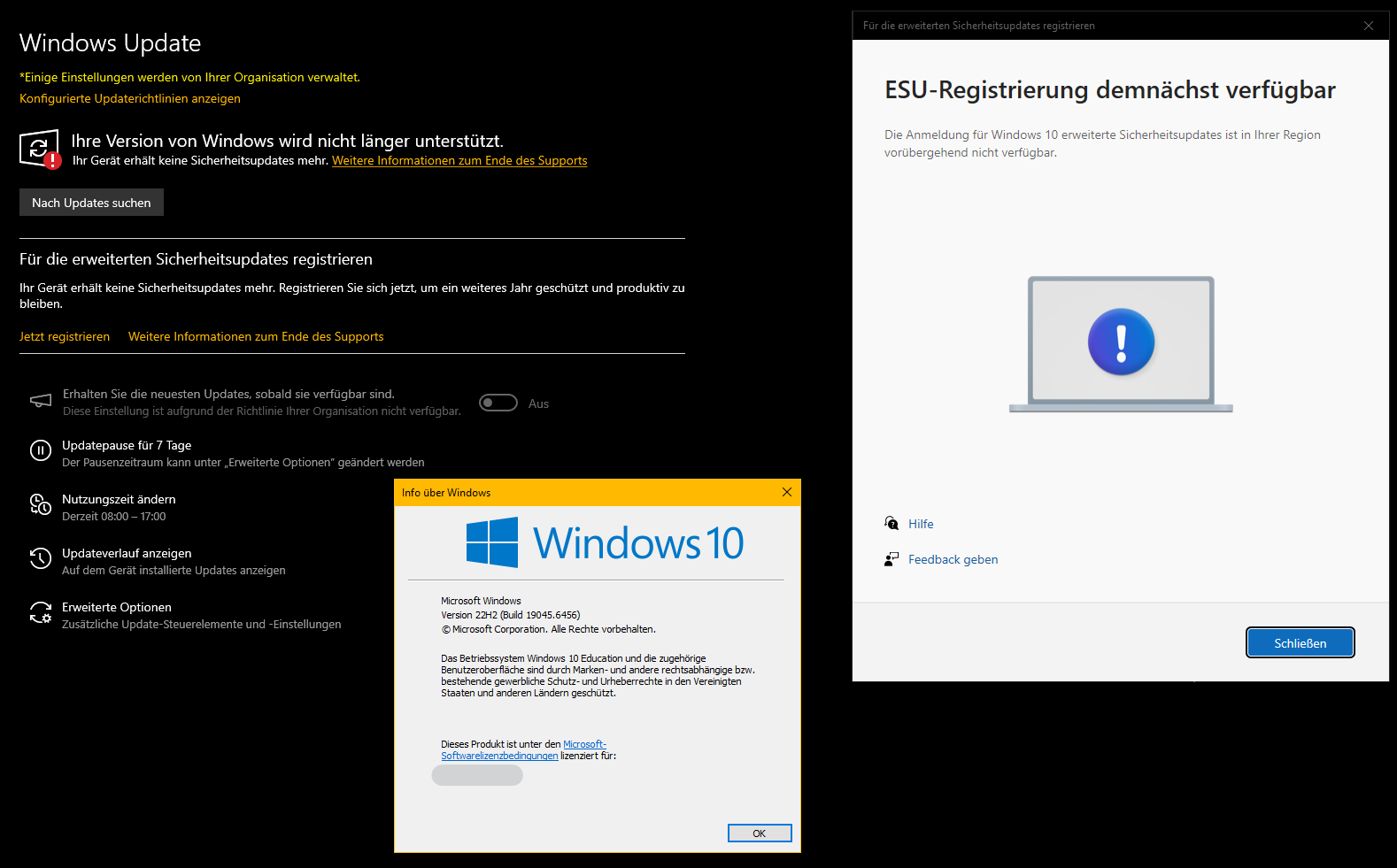Image resolution: width=1397 pixels, height=868 pixels.
Task: Open Nutzungszeit ändern setting
Action: click(119, 499)
